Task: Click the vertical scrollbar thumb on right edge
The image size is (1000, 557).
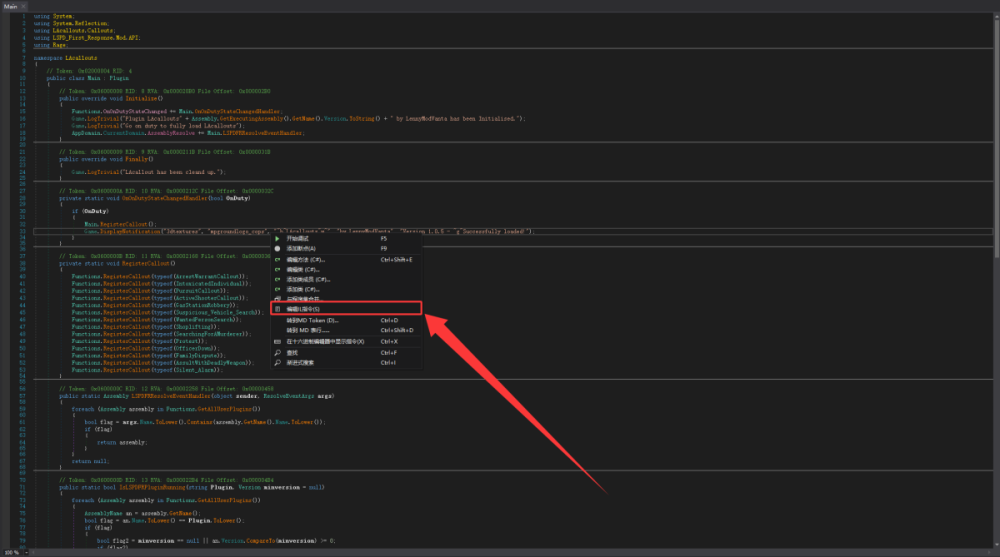Action: [x=996, y=136]
